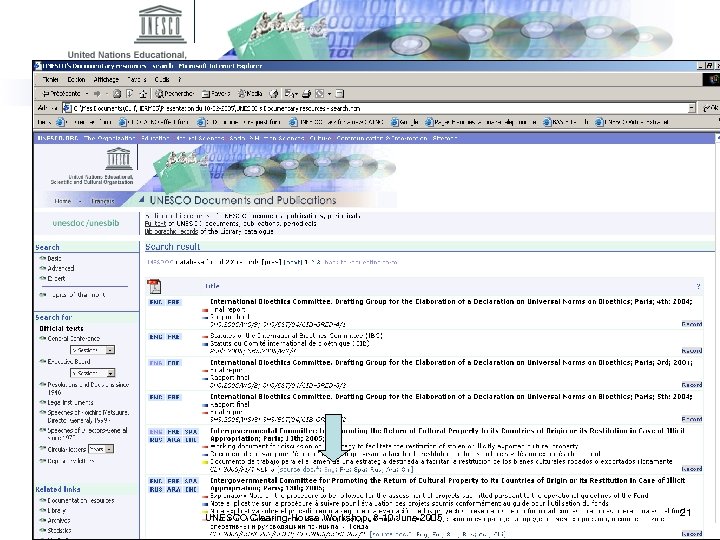Open Record link for the 4th; 2004 Bioethics result

pyautogui.click(x=692, y=324)
